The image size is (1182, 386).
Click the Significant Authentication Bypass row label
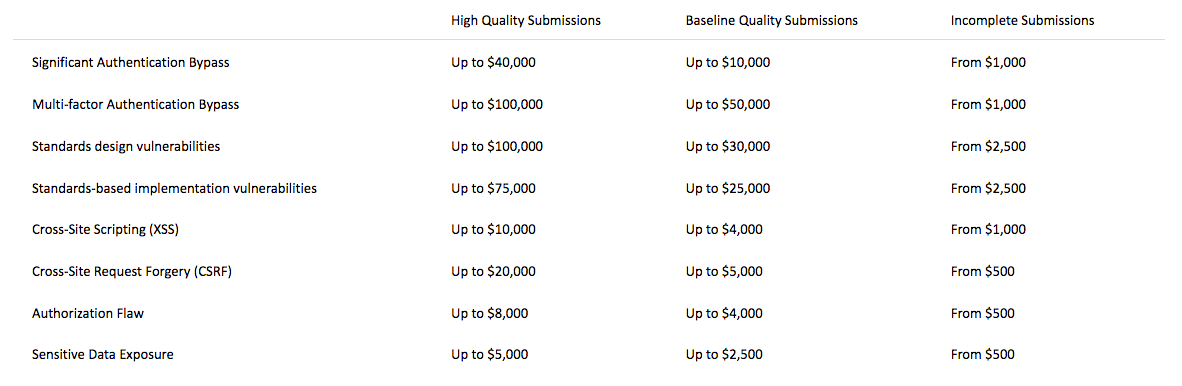130,63
